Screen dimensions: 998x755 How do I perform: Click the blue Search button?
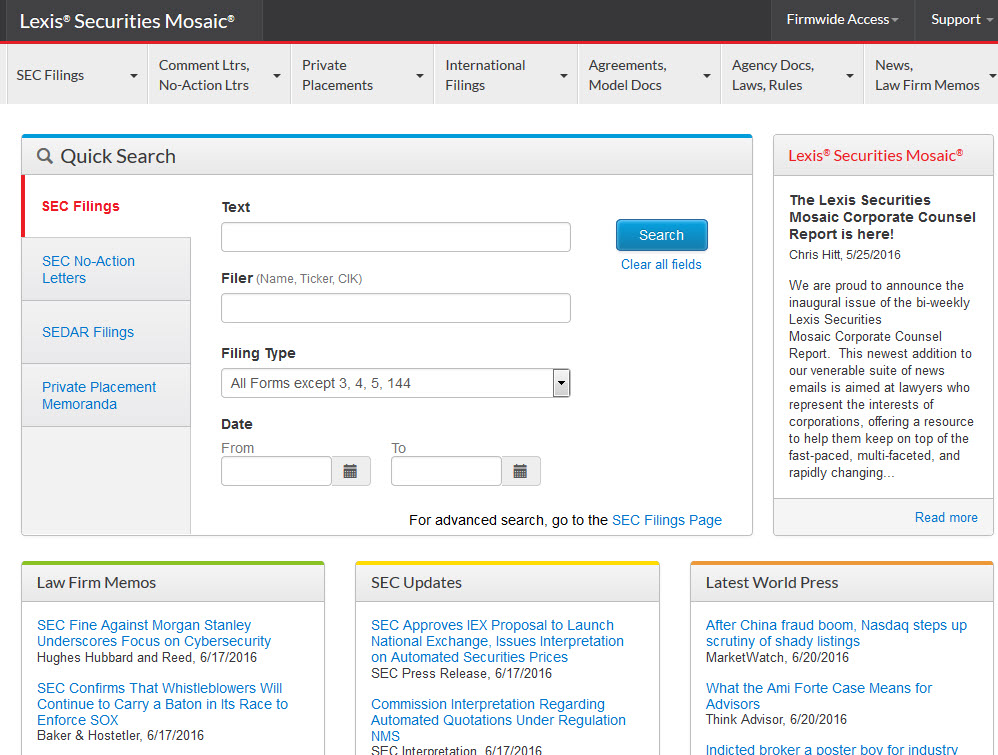click(x=661, y=235)
